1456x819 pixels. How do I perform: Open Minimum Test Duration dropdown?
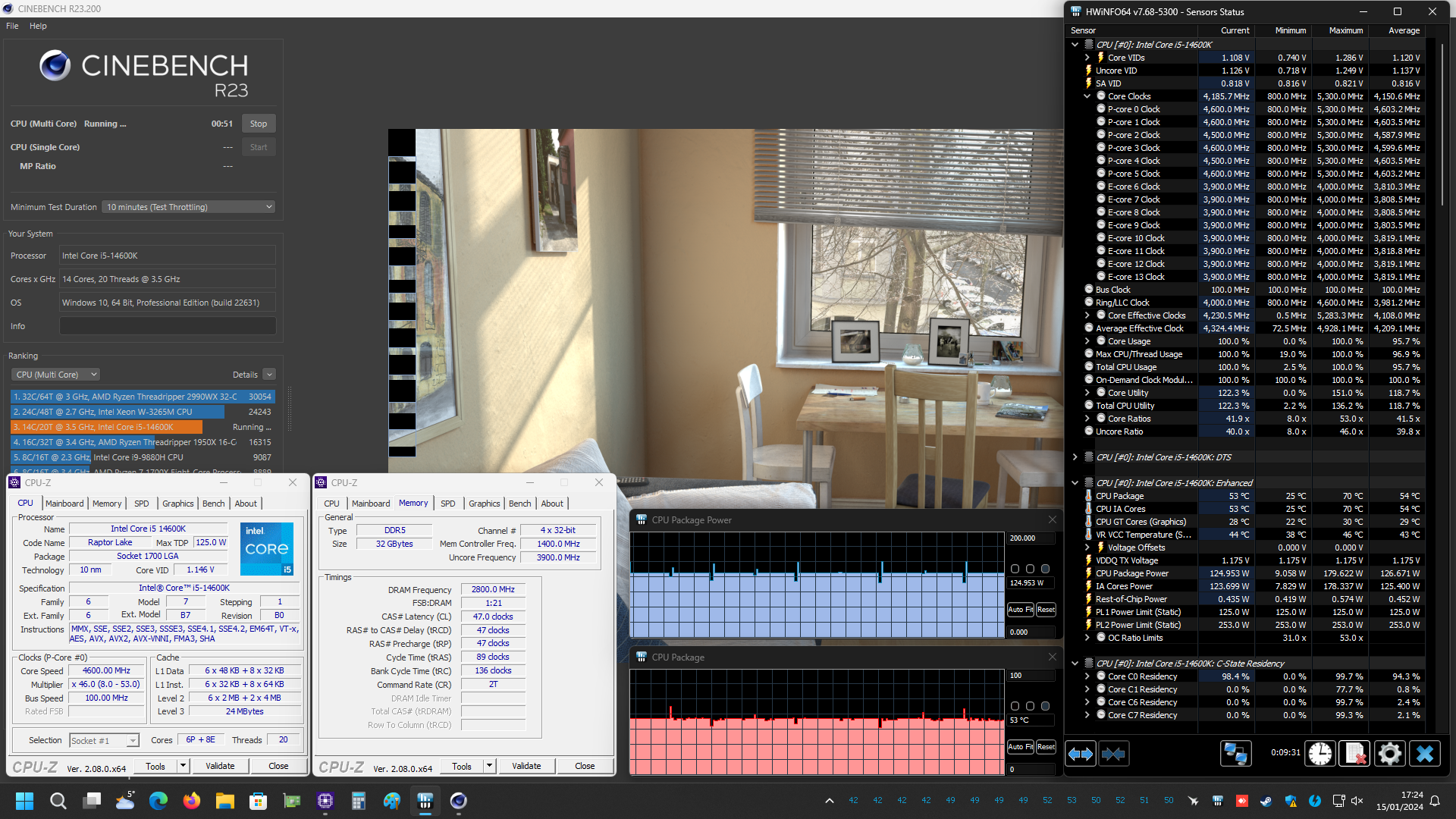pyautogui.click(x=189, y=207)
